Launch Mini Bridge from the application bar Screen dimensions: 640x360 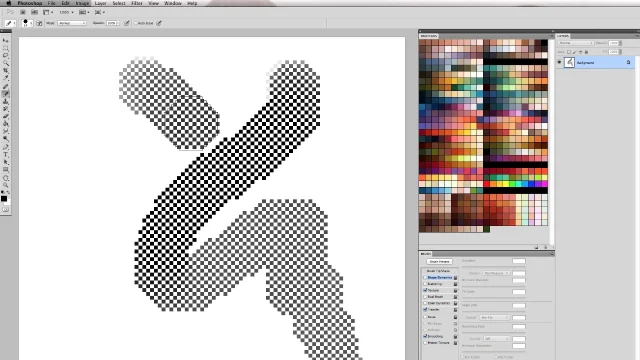(35, 12)
